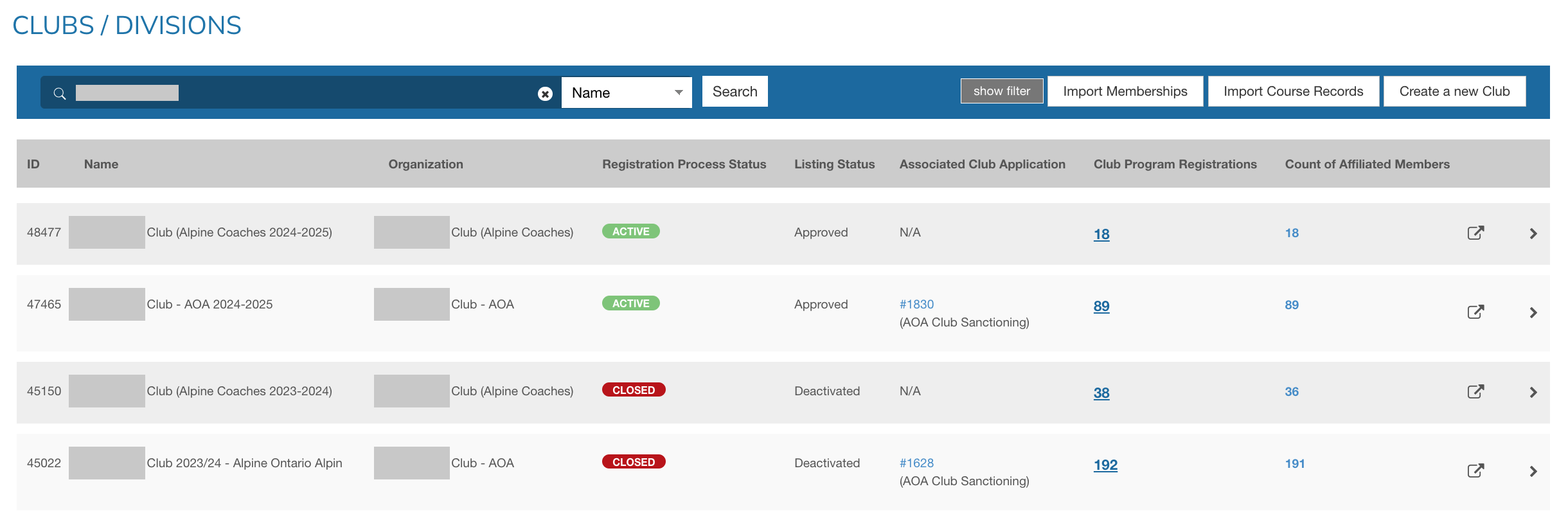Open the Name search-type dropdown
The height and width of the screenshot is (518, 1568).
(627, 93)
